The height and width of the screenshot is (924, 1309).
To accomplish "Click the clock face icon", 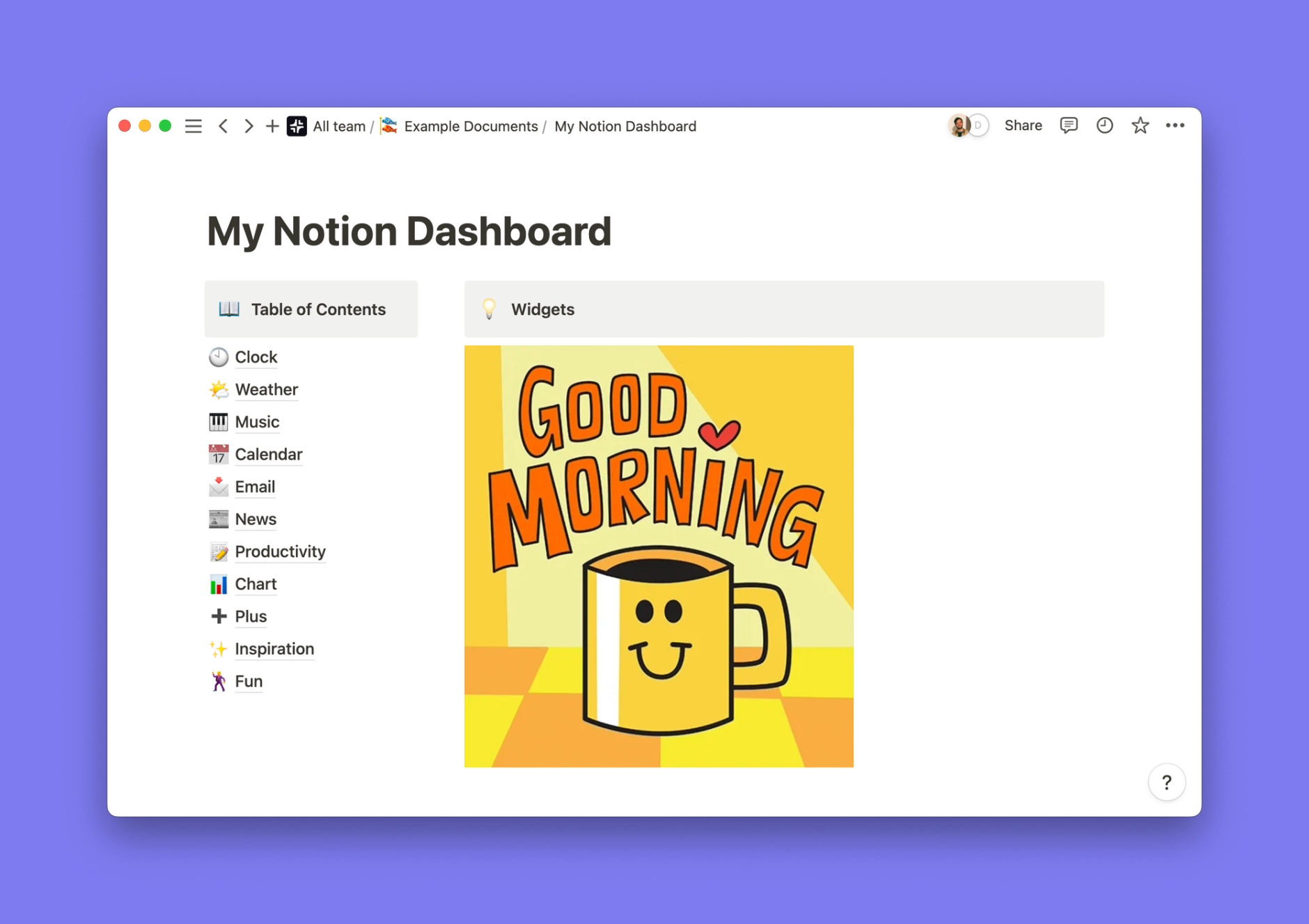I will pos(219,357).
